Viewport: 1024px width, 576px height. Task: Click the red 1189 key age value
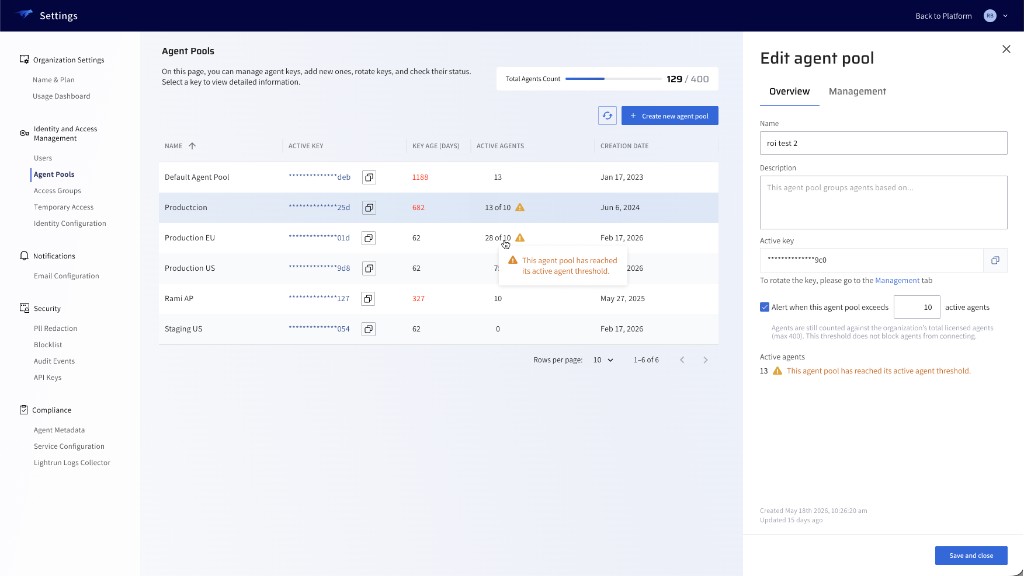[420, 177]
